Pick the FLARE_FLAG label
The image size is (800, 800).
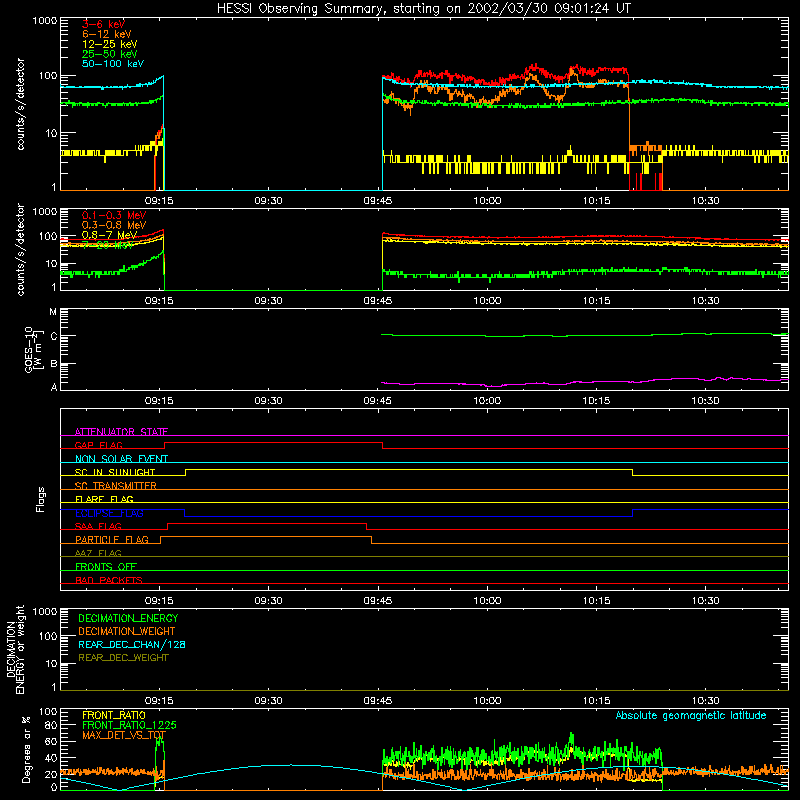[104, 499]
